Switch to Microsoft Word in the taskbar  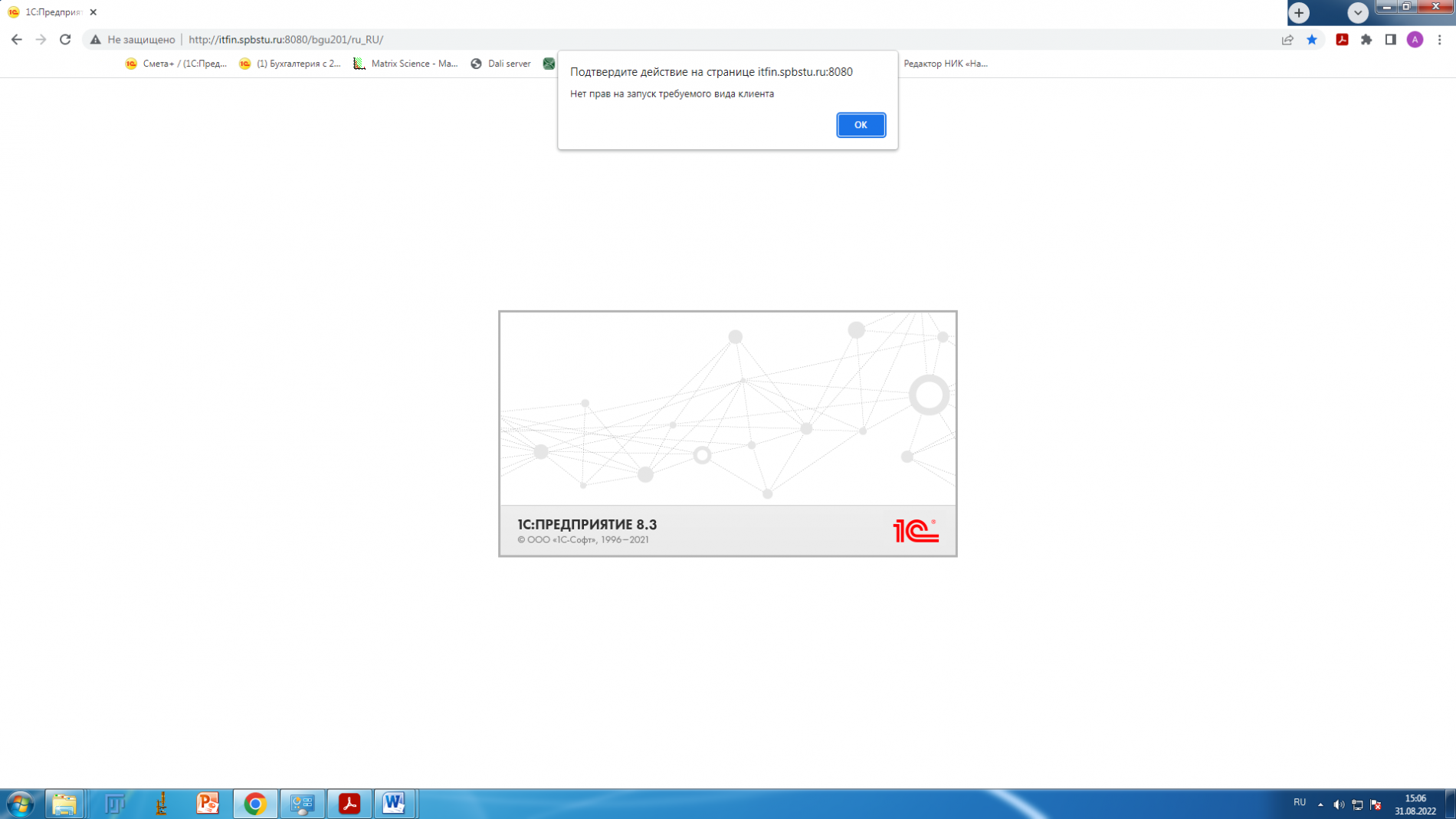click(395, 804)
